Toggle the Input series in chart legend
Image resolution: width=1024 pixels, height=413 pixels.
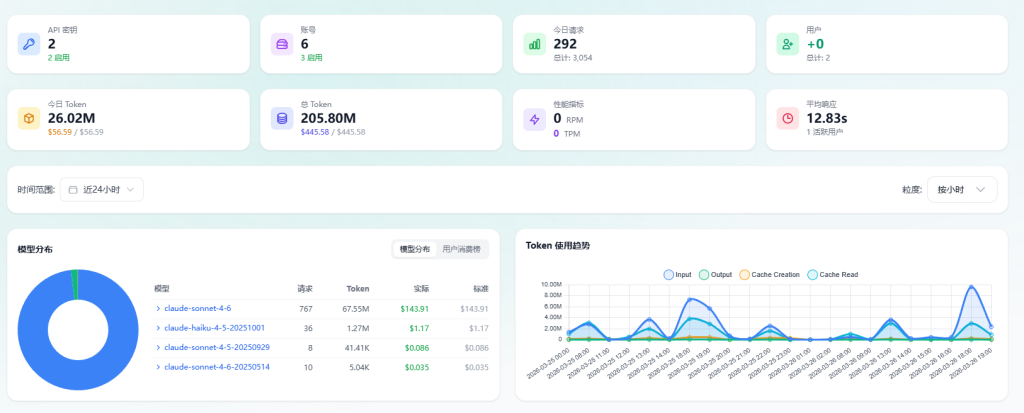[677, 275]
